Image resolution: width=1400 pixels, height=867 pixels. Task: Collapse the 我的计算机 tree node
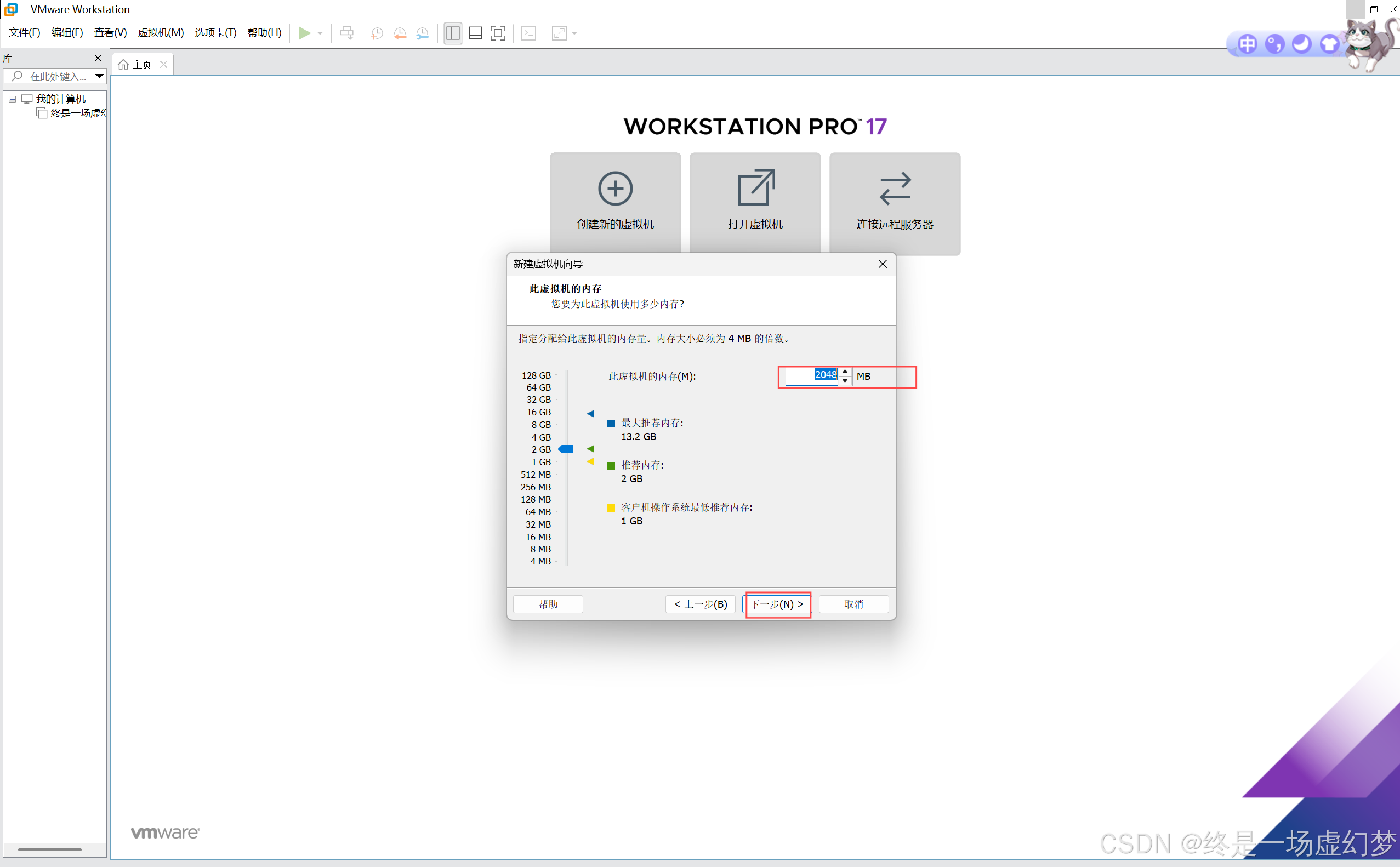click(x=12, y=99)
